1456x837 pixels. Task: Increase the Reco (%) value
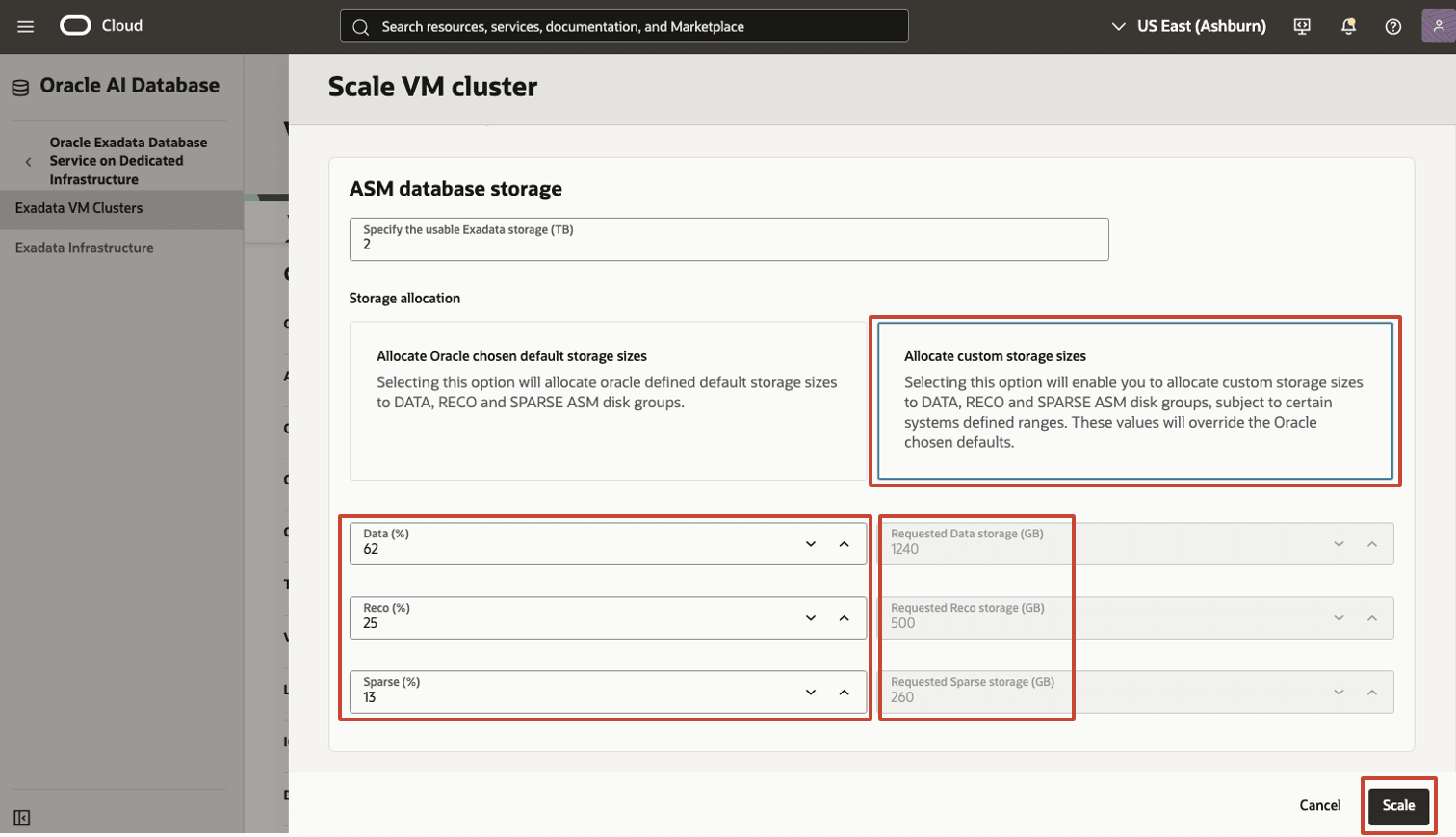[x=845, y=618]
